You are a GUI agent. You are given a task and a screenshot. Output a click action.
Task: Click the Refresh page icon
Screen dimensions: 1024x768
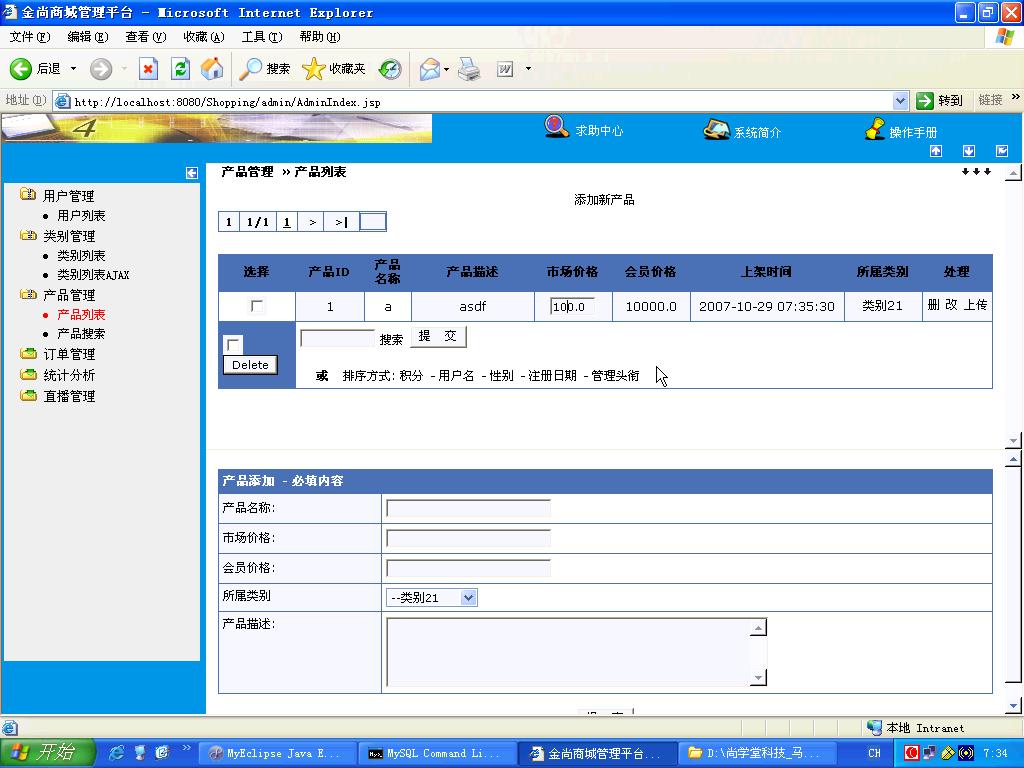click(x=180, y=68)
